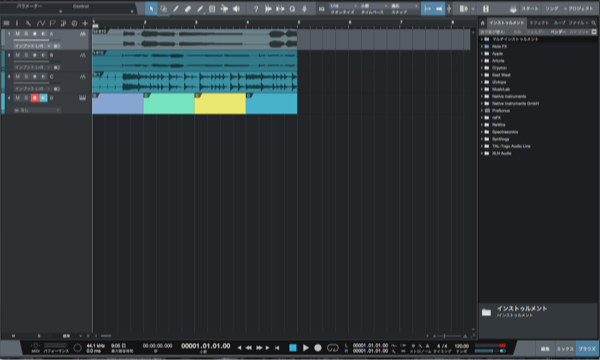Click the waveform icon on track A
Image resolution: width=600 pixels, height=360 pixels.
click(x=83, y=34)
